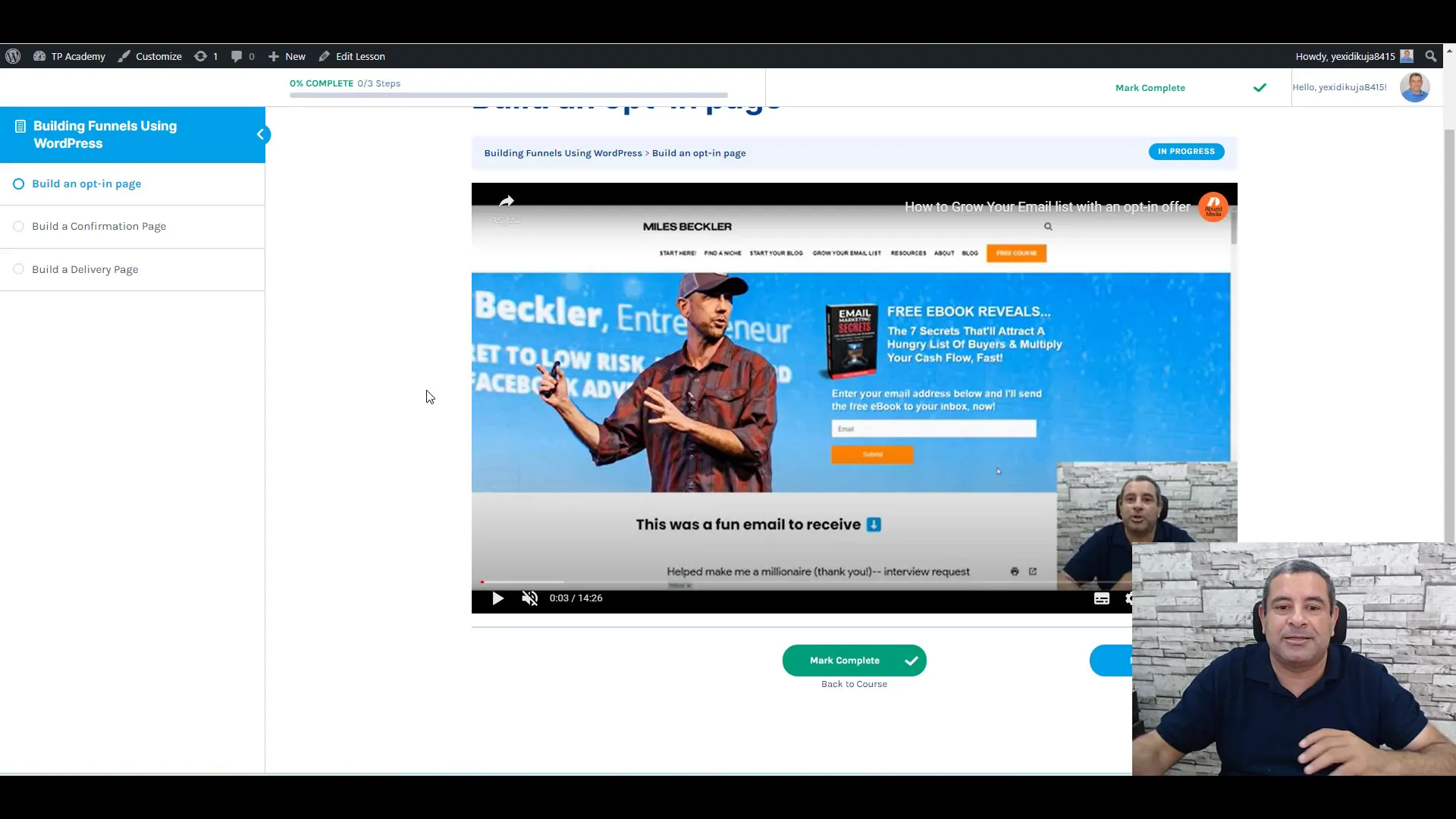Click Back to Course link
Viewport: 1456px width, 819px height.
point(854,684)
